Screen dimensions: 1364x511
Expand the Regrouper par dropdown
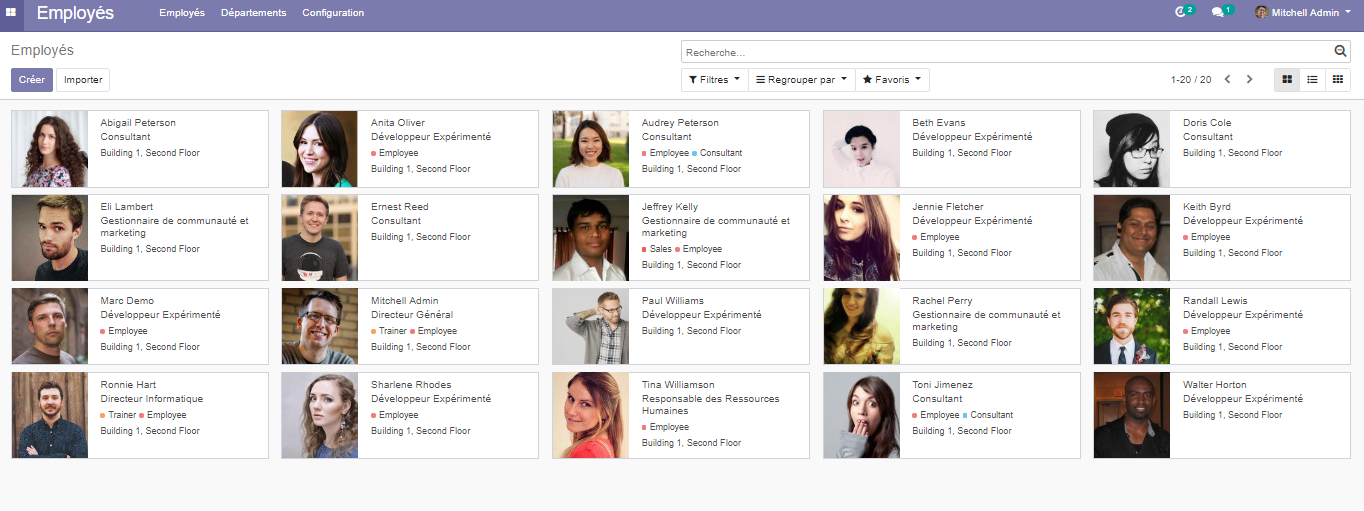[x=801, y=80]
